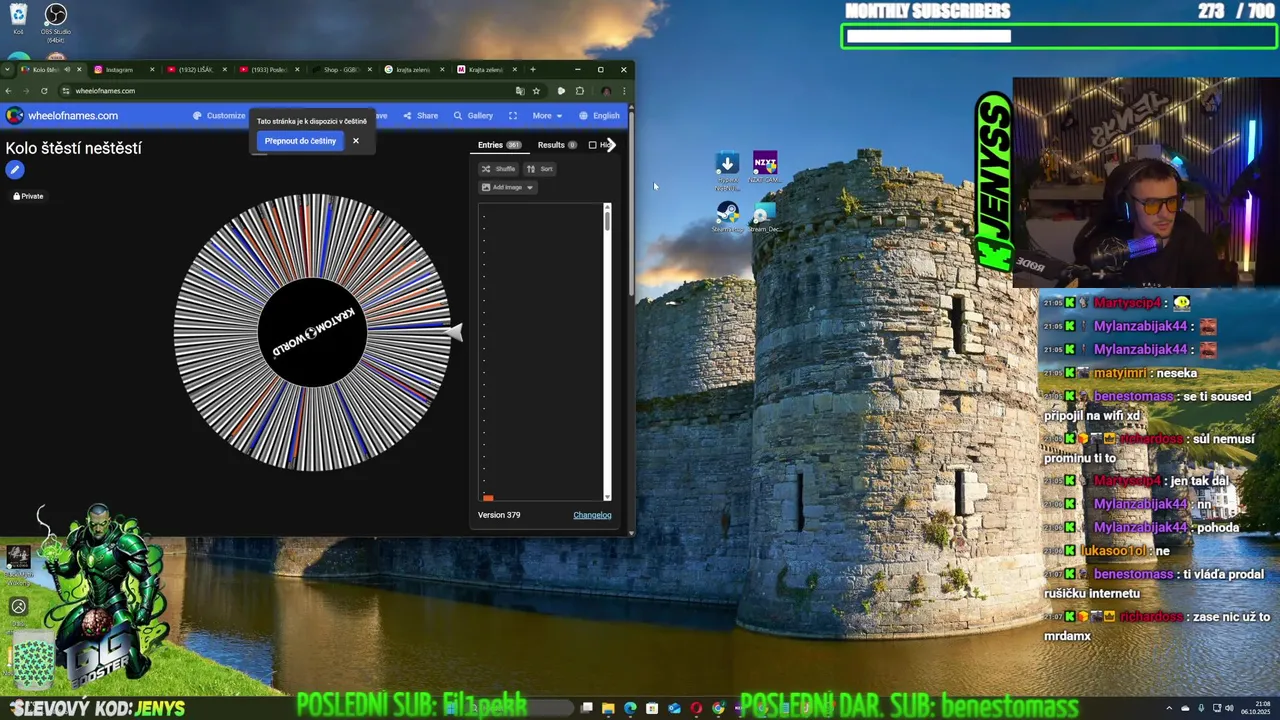Open the Gallery menu item
The image size is (1280, 720).
473,116
